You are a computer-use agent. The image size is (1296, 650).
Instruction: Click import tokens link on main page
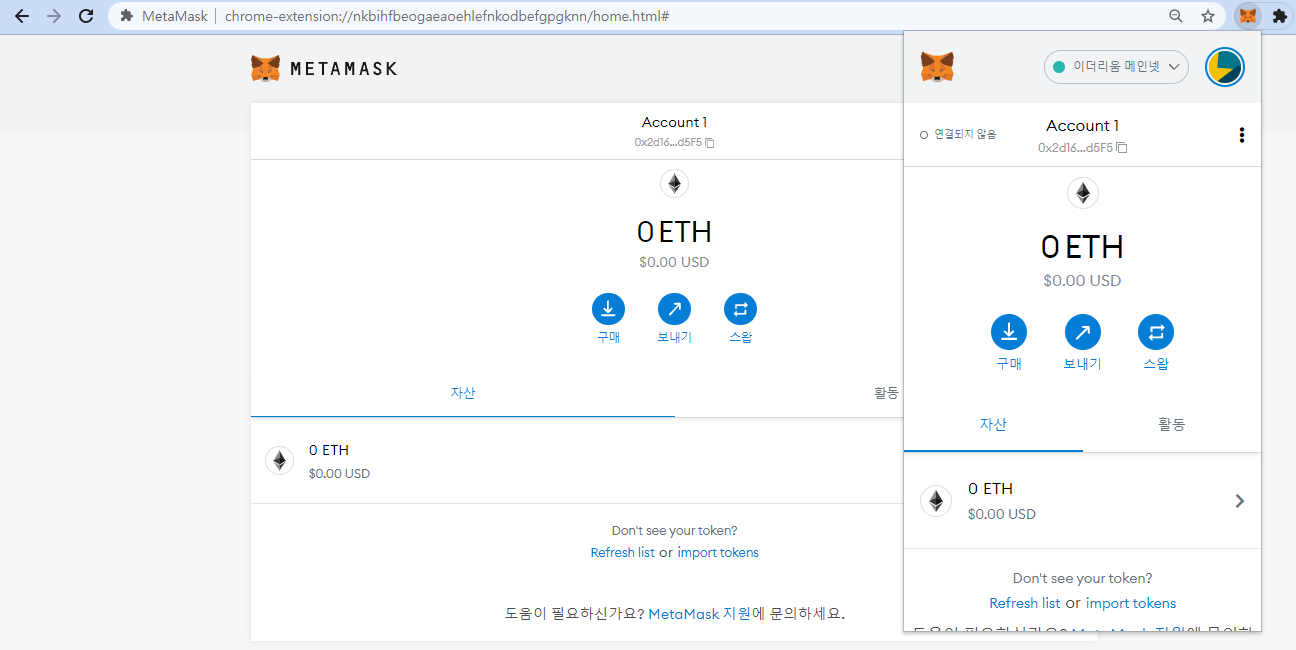(x=718, y=552)
